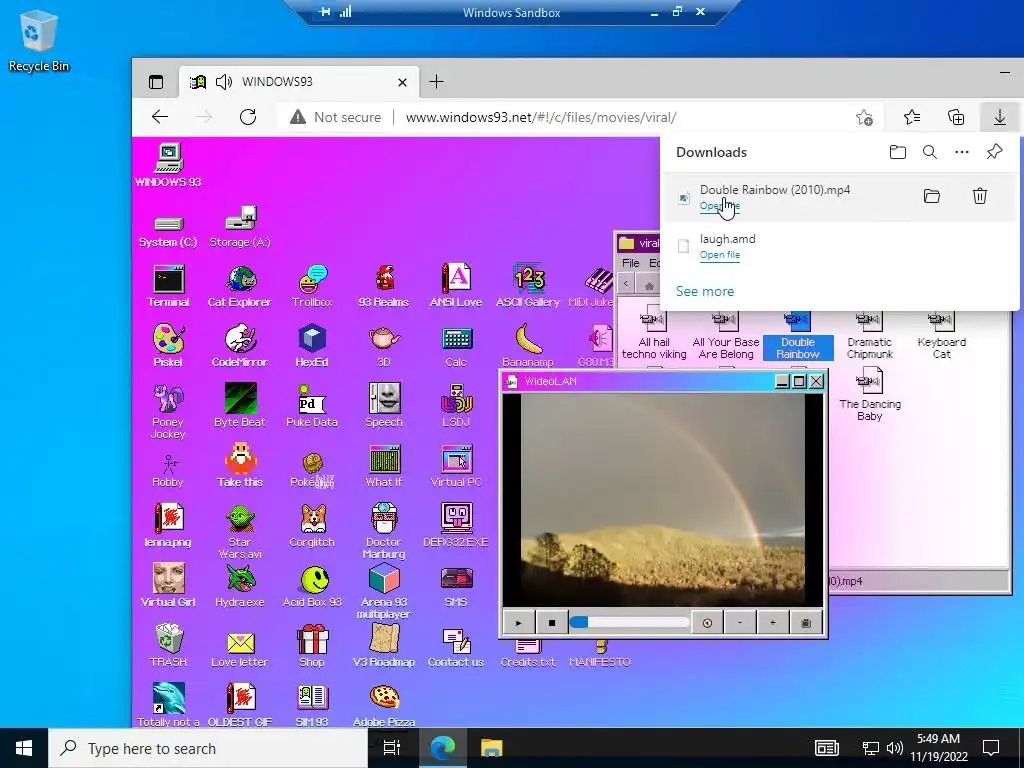The width and height of the screenshot is (1024, 768).
Task: Open Puke Data icon
Action: coord(312,406)
